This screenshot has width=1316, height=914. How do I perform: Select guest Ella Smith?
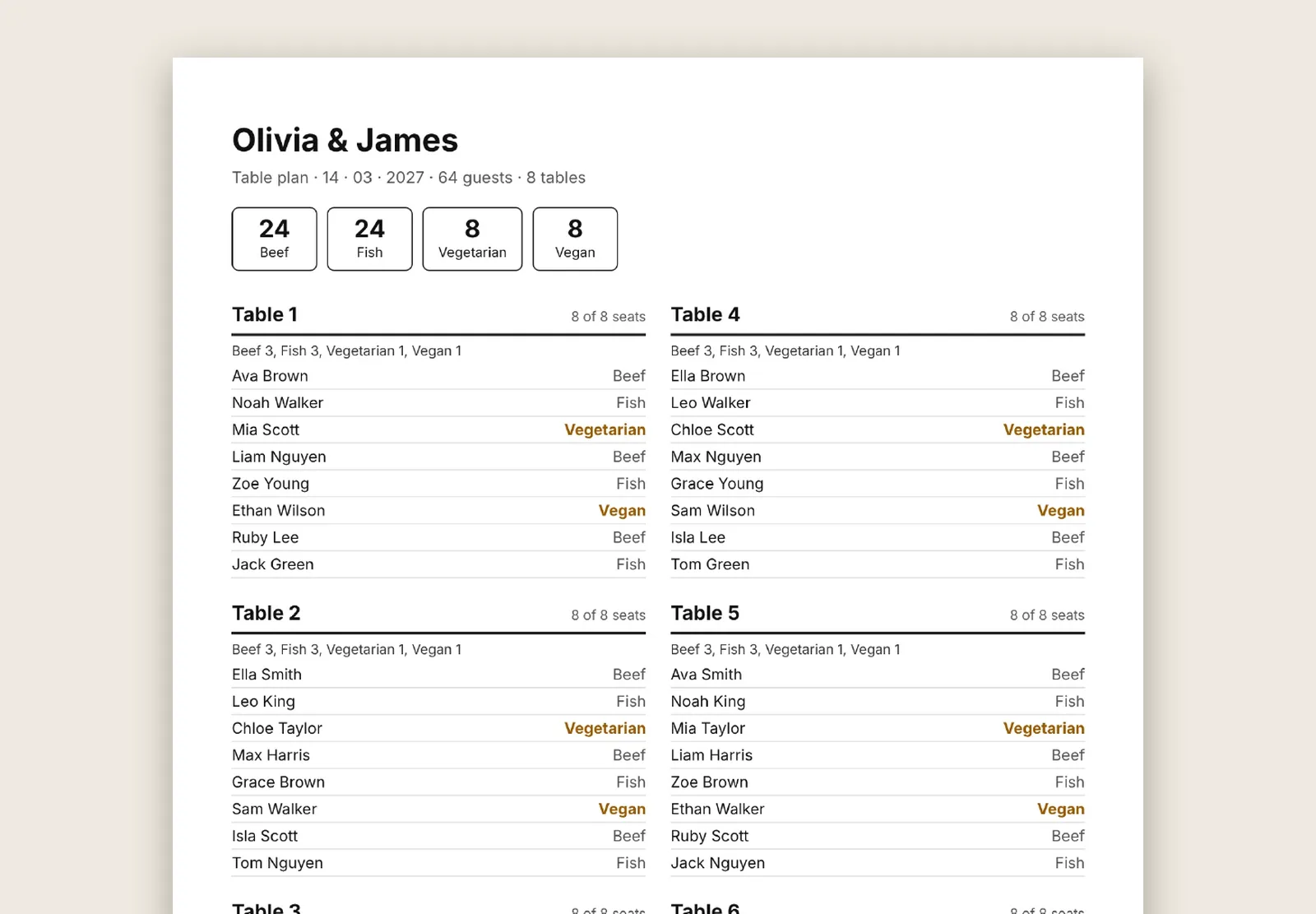click(266, 675)
